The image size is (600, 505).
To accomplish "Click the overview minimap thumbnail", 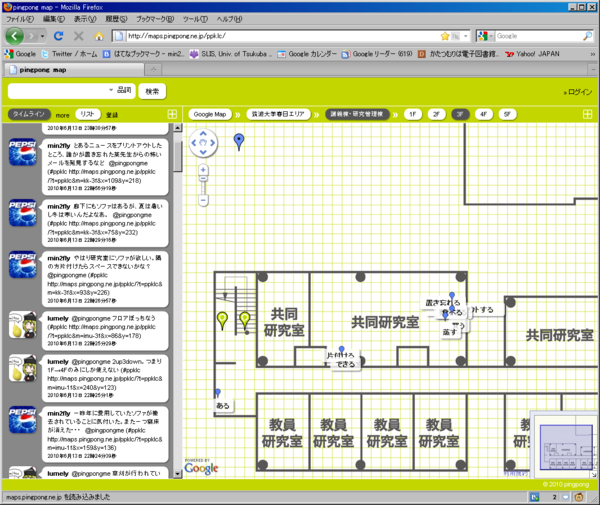I will click(x=566, y=446).
